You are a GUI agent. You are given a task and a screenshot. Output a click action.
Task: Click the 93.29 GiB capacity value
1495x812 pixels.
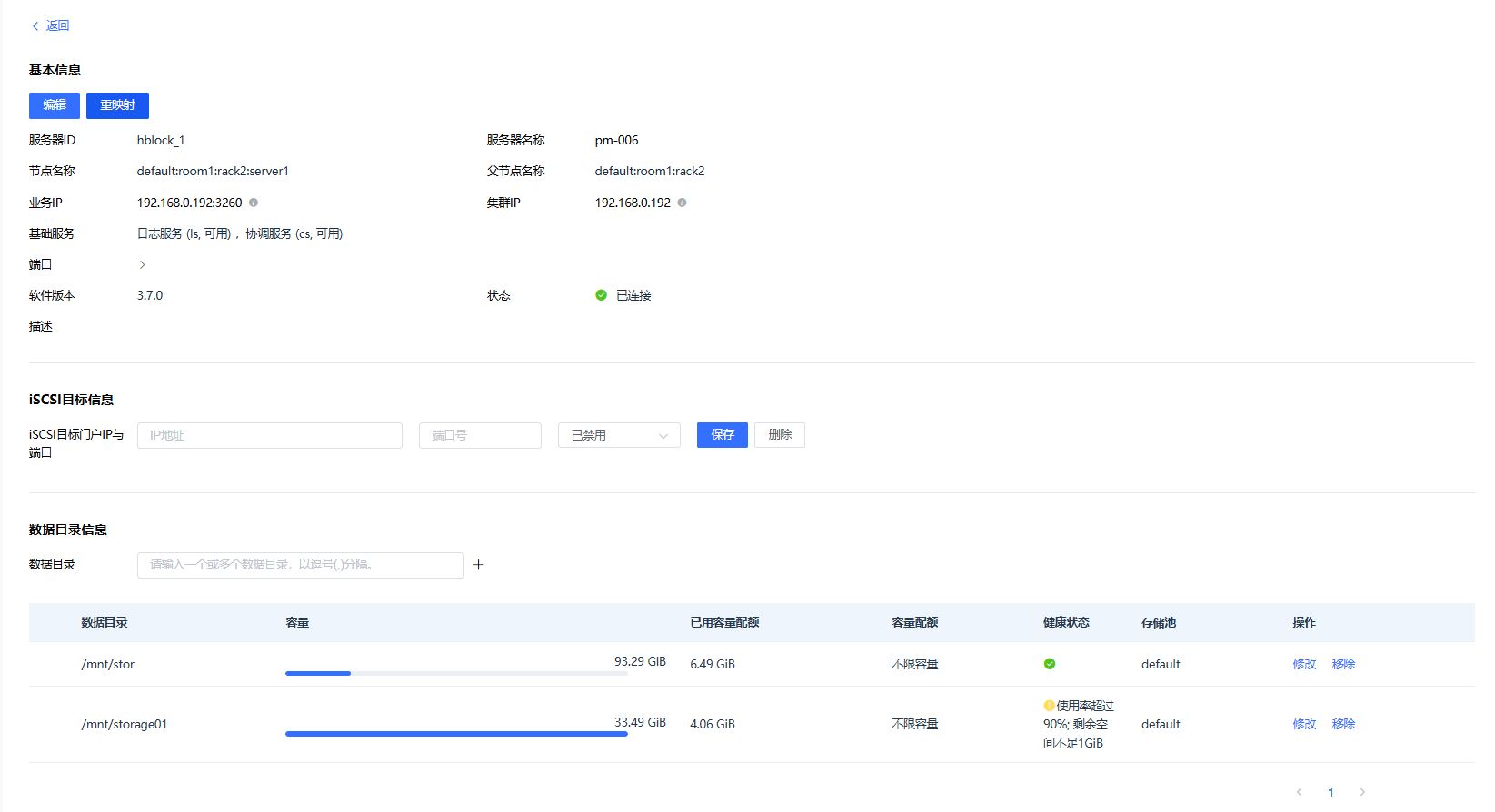pyautogui.click(x=640, y=661)
